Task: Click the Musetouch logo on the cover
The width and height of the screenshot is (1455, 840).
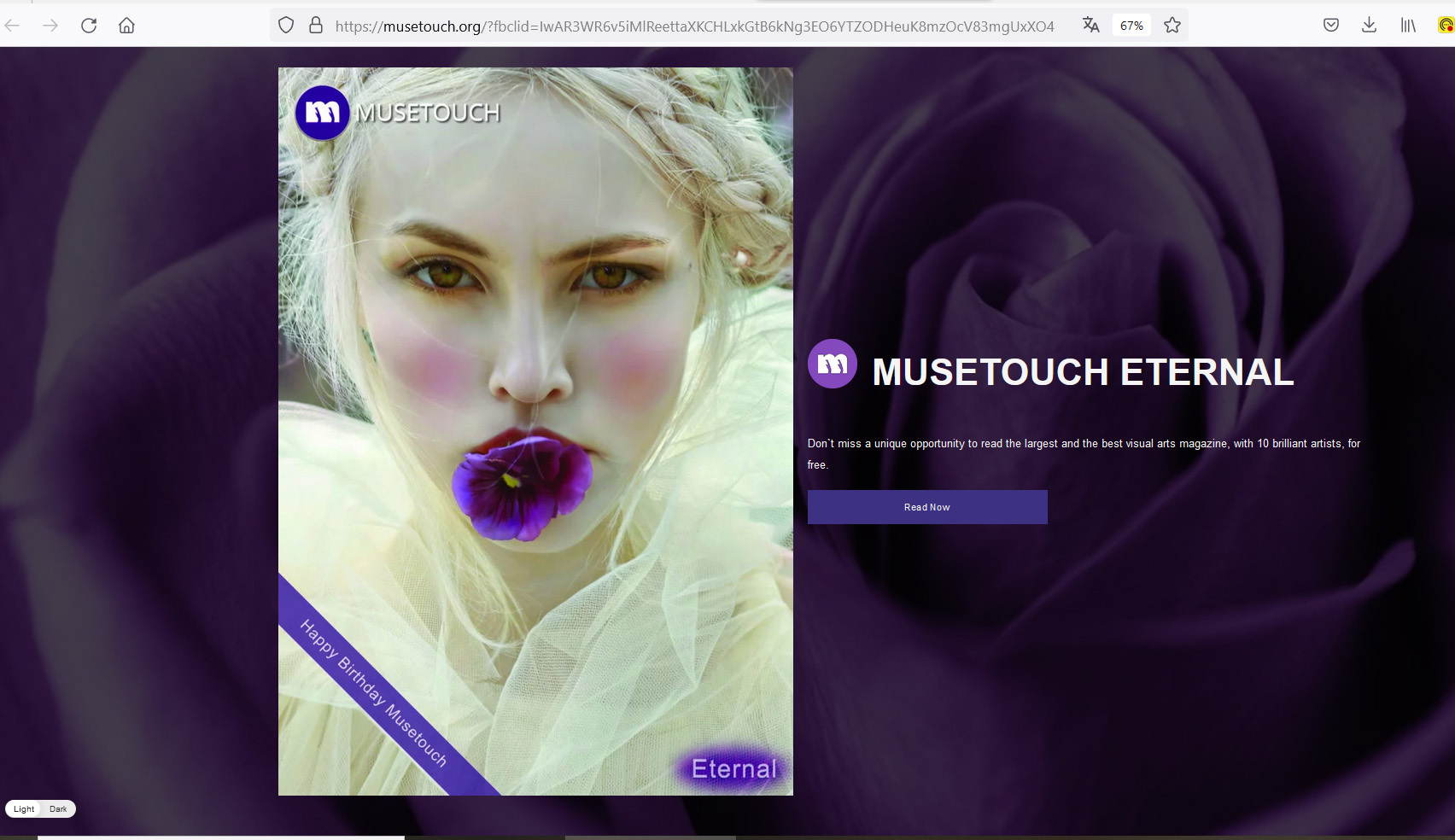Action: pyautogui.click(x=322, y=113)
